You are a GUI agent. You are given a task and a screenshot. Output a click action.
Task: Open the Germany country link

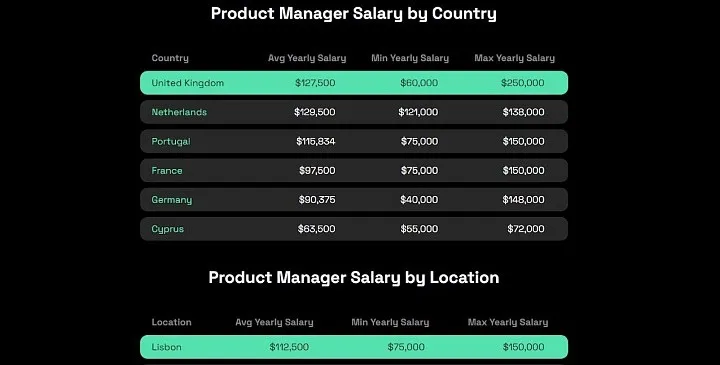[x=172, y=200]
